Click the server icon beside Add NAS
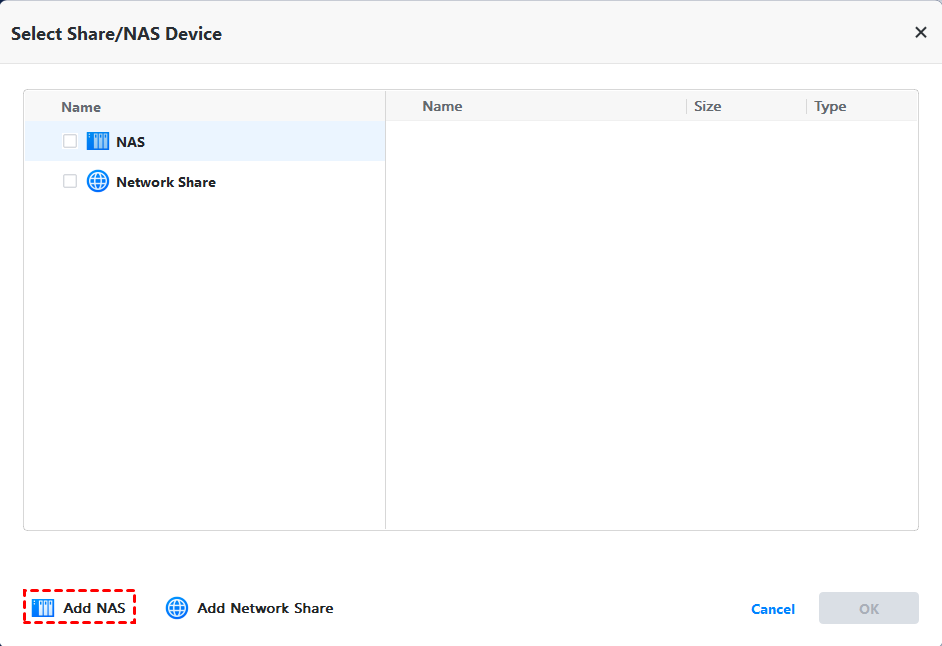The image size is (942, 646). [x=43, y=608]
